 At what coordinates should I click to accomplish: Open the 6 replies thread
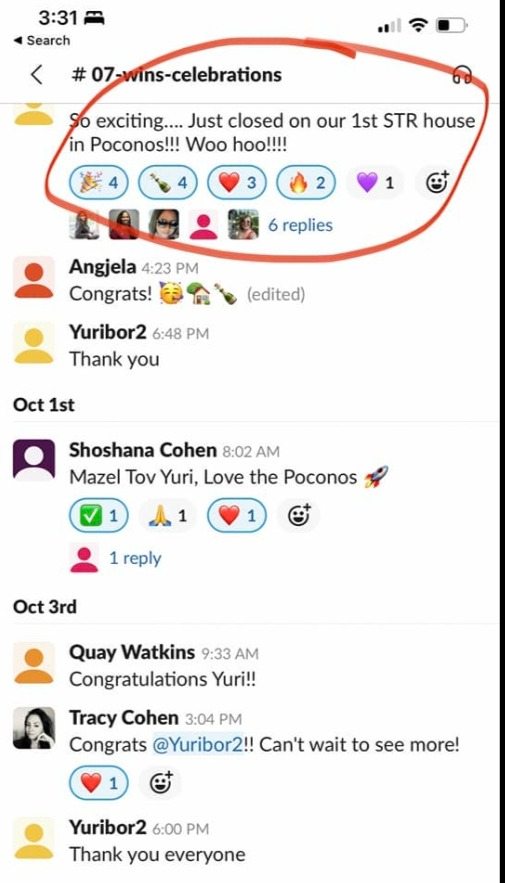point(300,225)
